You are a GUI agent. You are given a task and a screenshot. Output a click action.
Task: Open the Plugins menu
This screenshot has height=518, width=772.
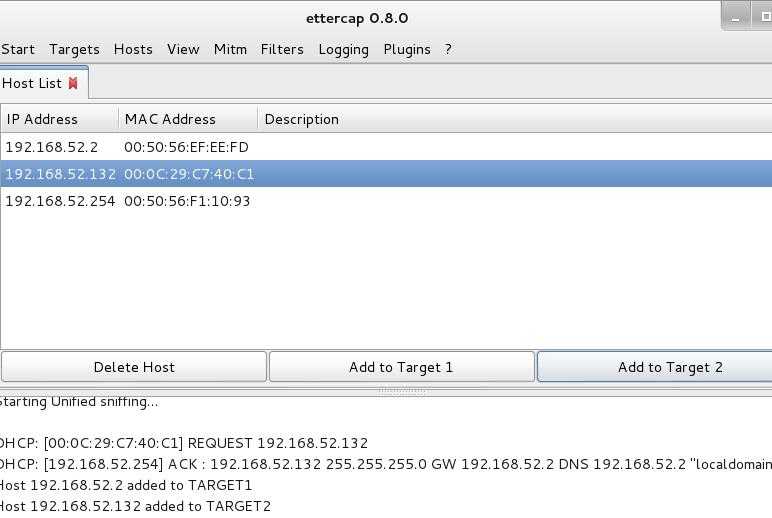tap(407, 49)
